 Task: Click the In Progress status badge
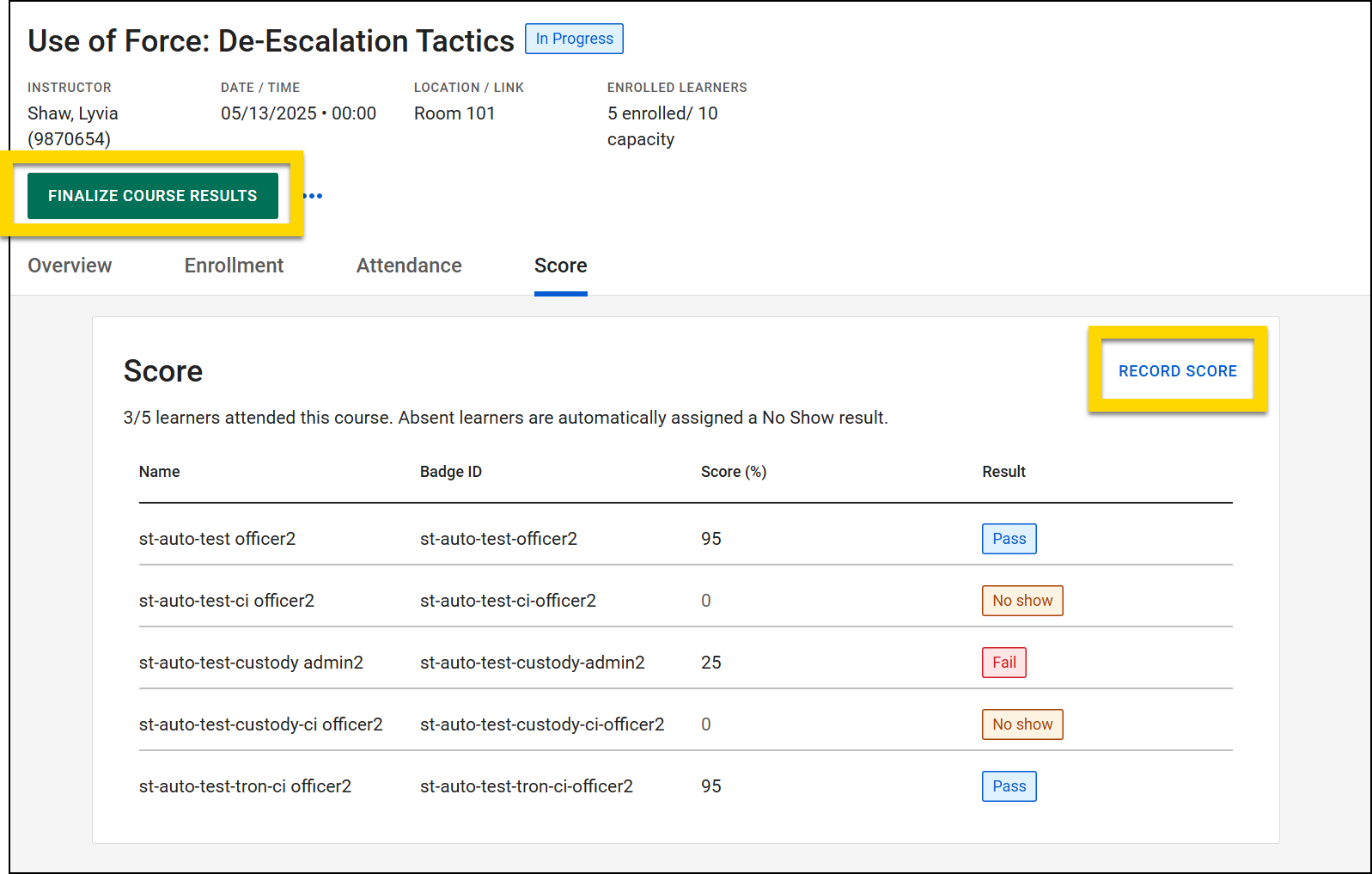point(574,39)
